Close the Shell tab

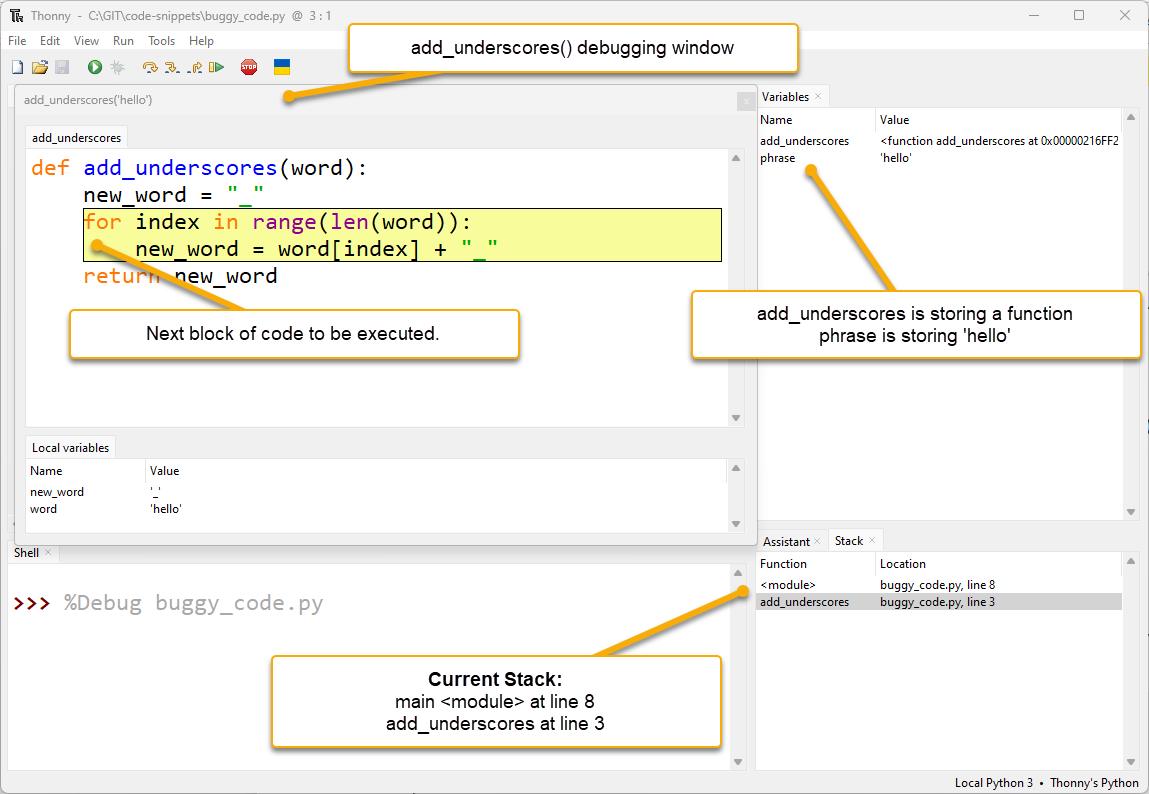[x=48, y=552]
